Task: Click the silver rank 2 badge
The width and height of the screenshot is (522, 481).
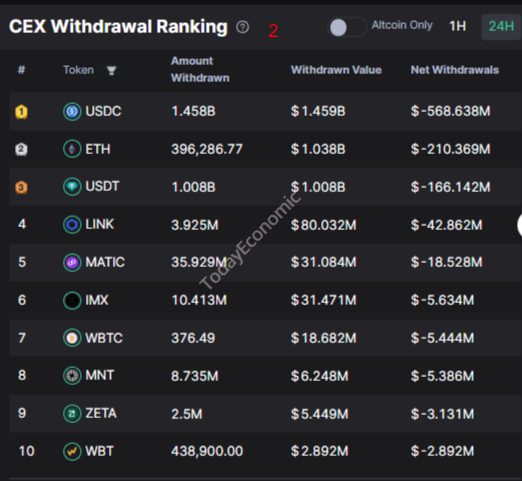Action: coord(21,149)
